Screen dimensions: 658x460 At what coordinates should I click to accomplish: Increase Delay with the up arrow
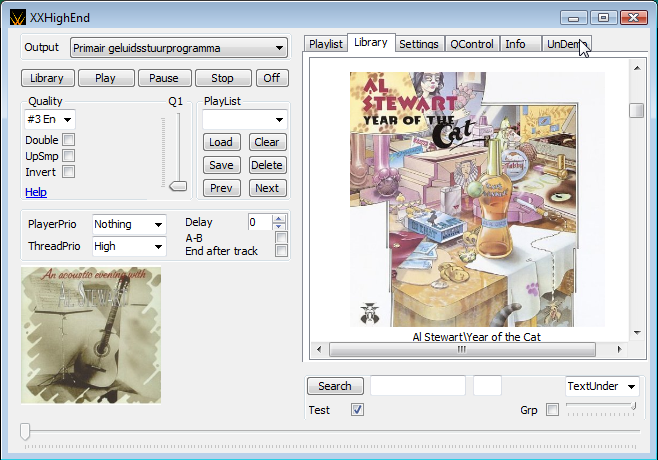(279, 218)
